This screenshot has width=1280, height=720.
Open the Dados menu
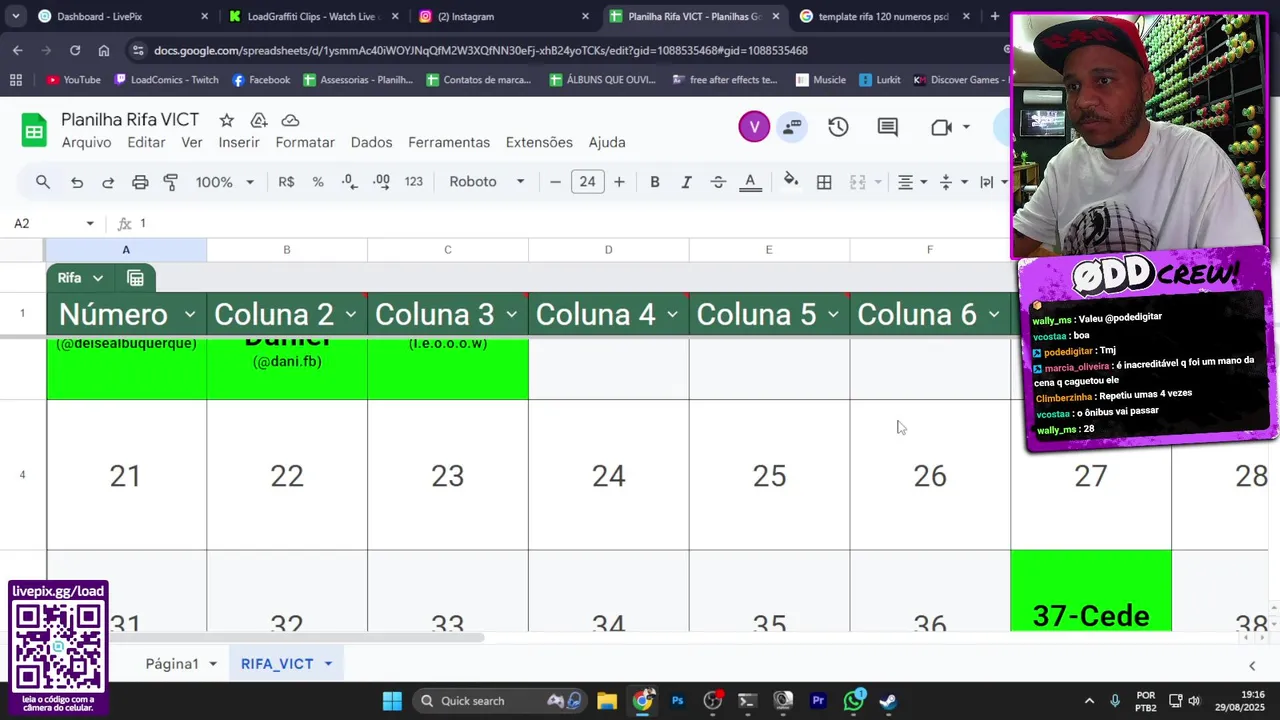tap(371, 142)
